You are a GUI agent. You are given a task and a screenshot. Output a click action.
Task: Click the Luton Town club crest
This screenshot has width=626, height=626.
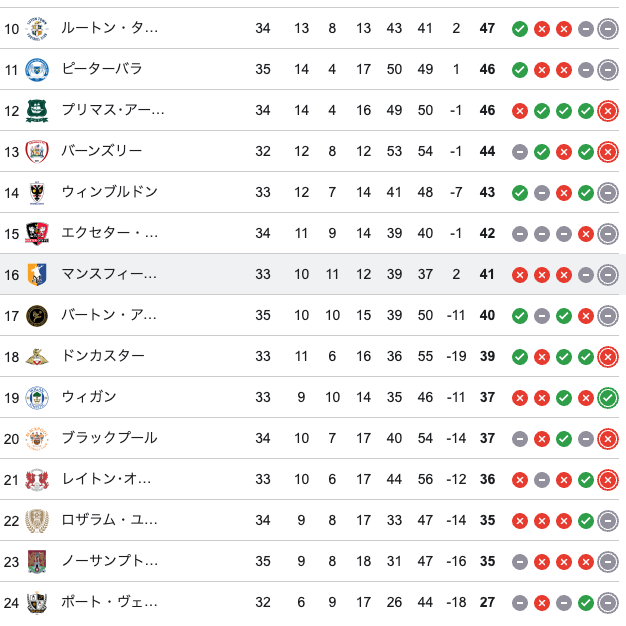(x=37, y=28)
